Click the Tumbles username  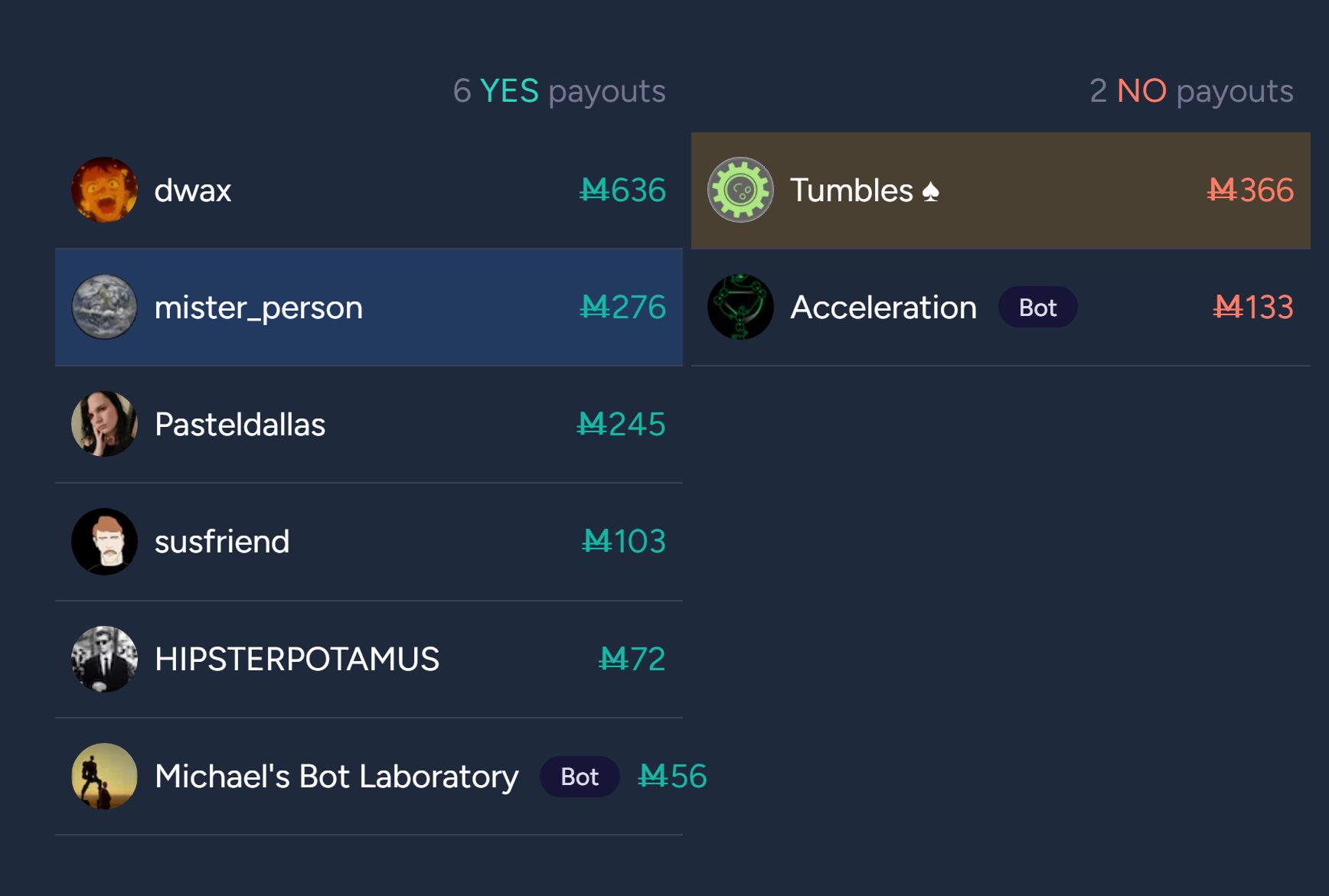click(x=851, y=191)
